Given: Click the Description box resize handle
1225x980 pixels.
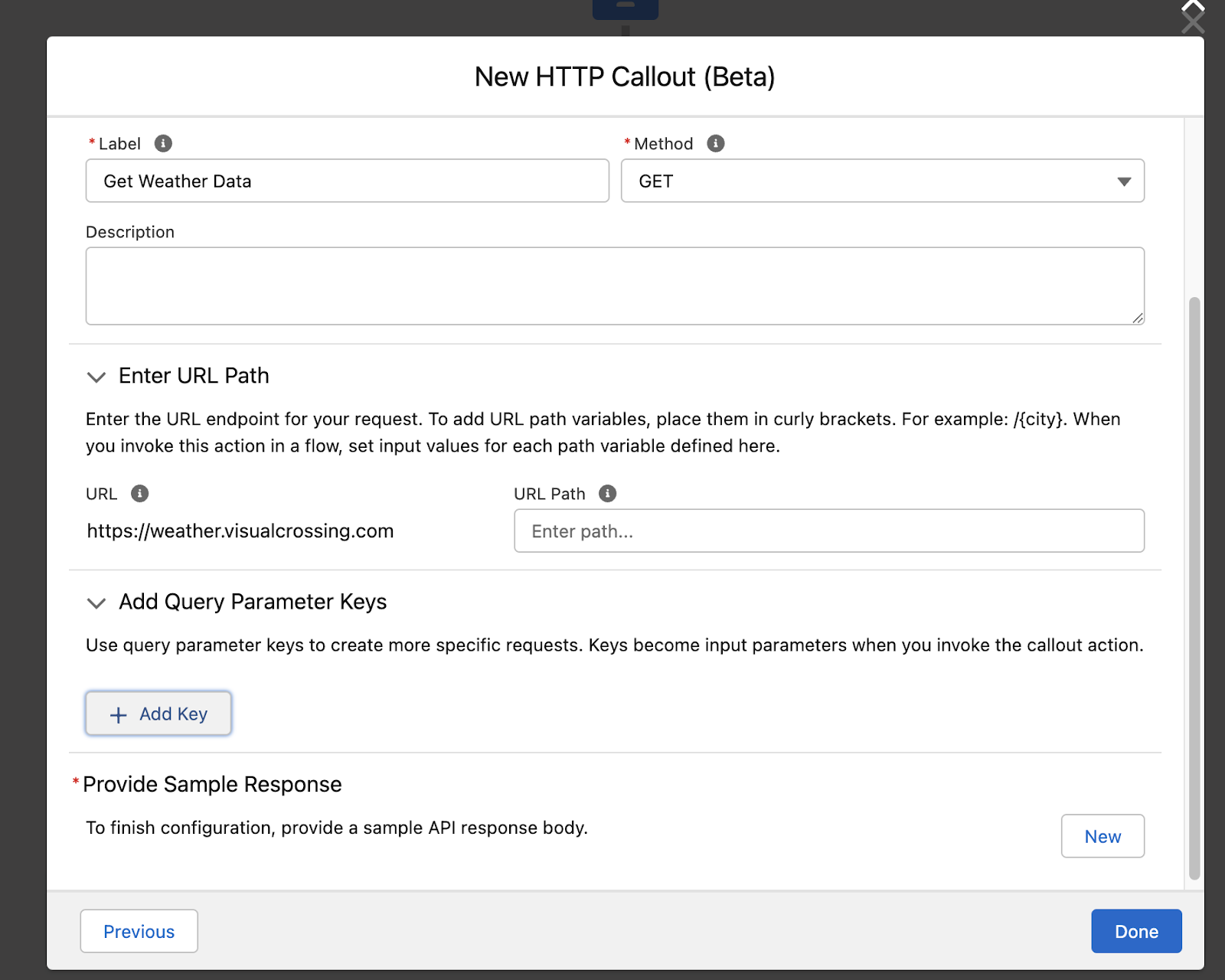Looking at the screenshot, I should point(1138,318).
